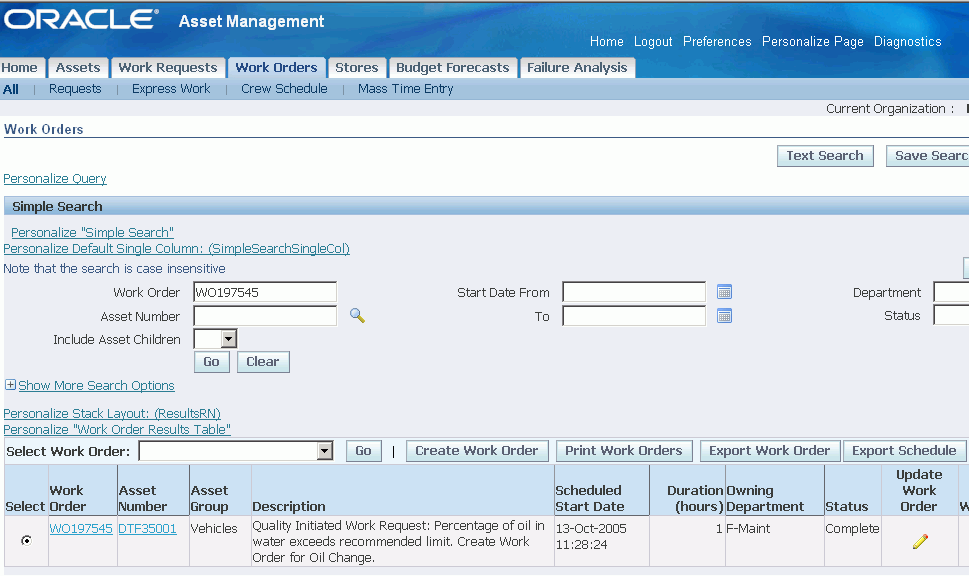
Task: Open the Preferences link
Action: click(717, 41)
